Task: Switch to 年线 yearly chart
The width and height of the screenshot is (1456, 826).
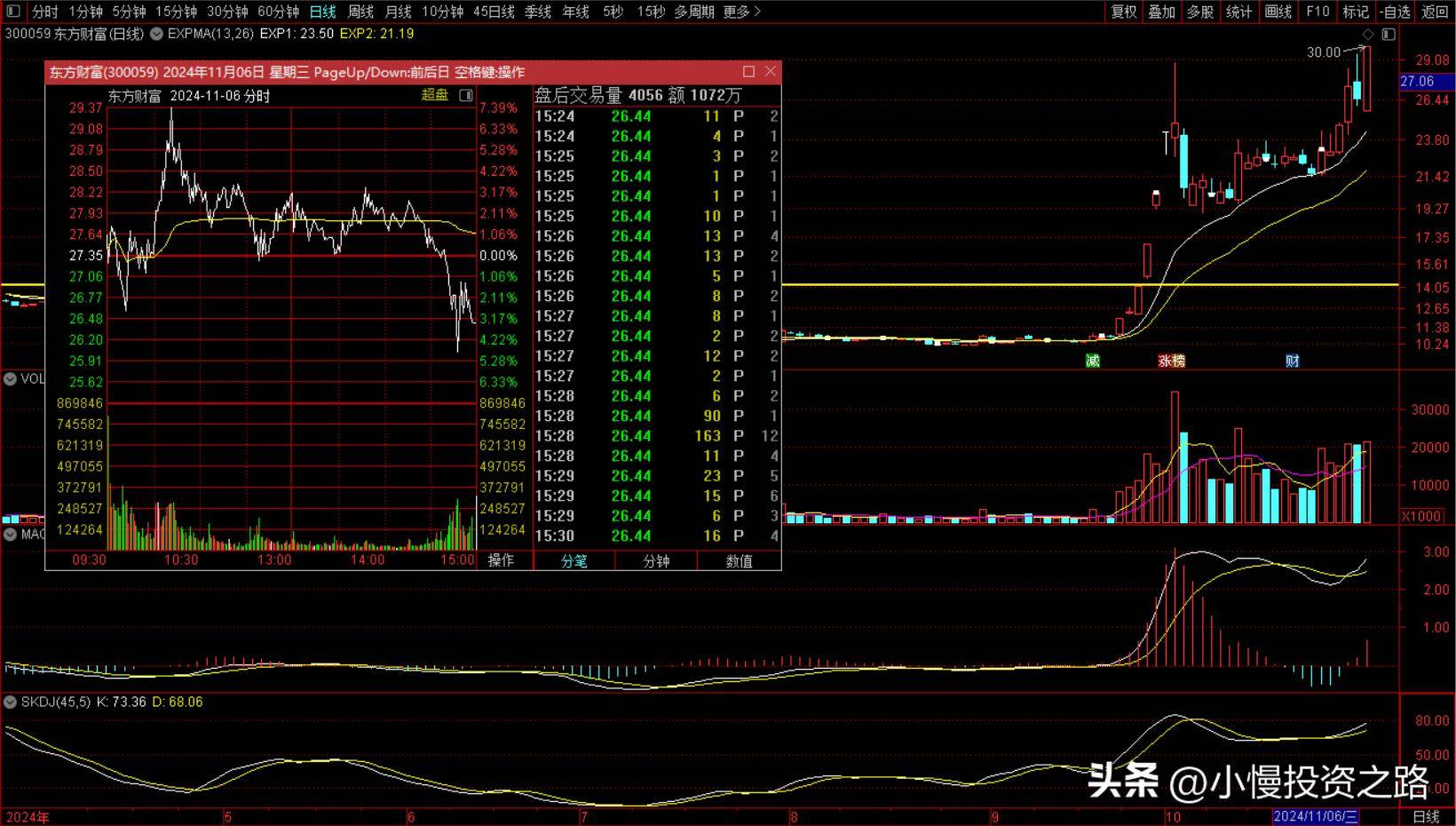Action: tap(576, 12)
